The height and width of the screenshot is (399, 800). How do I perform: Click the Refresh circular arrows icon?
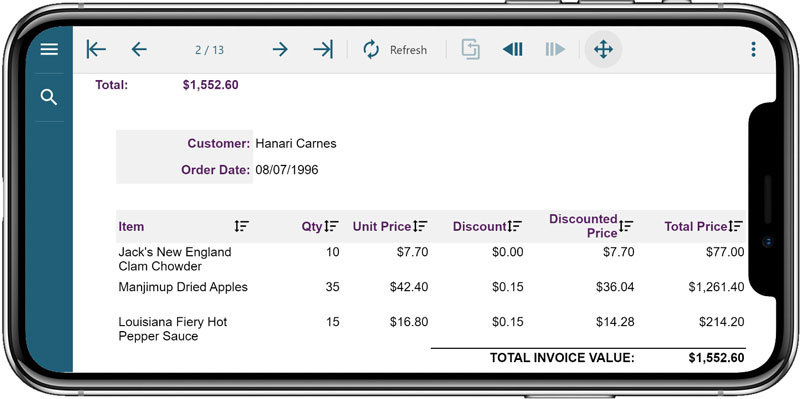point(371,49)
